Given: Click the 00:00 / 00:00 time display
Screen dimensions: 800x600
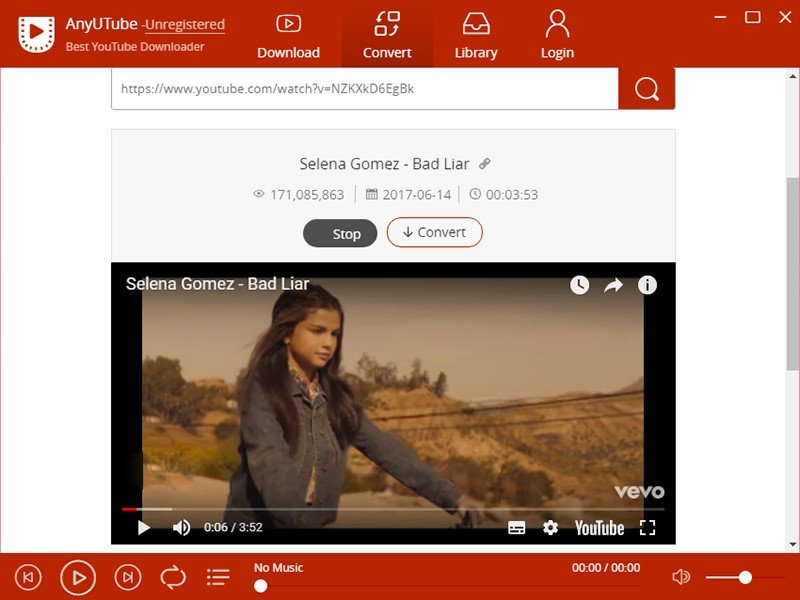Looking at the screenshot, I should tap(606, 568).
